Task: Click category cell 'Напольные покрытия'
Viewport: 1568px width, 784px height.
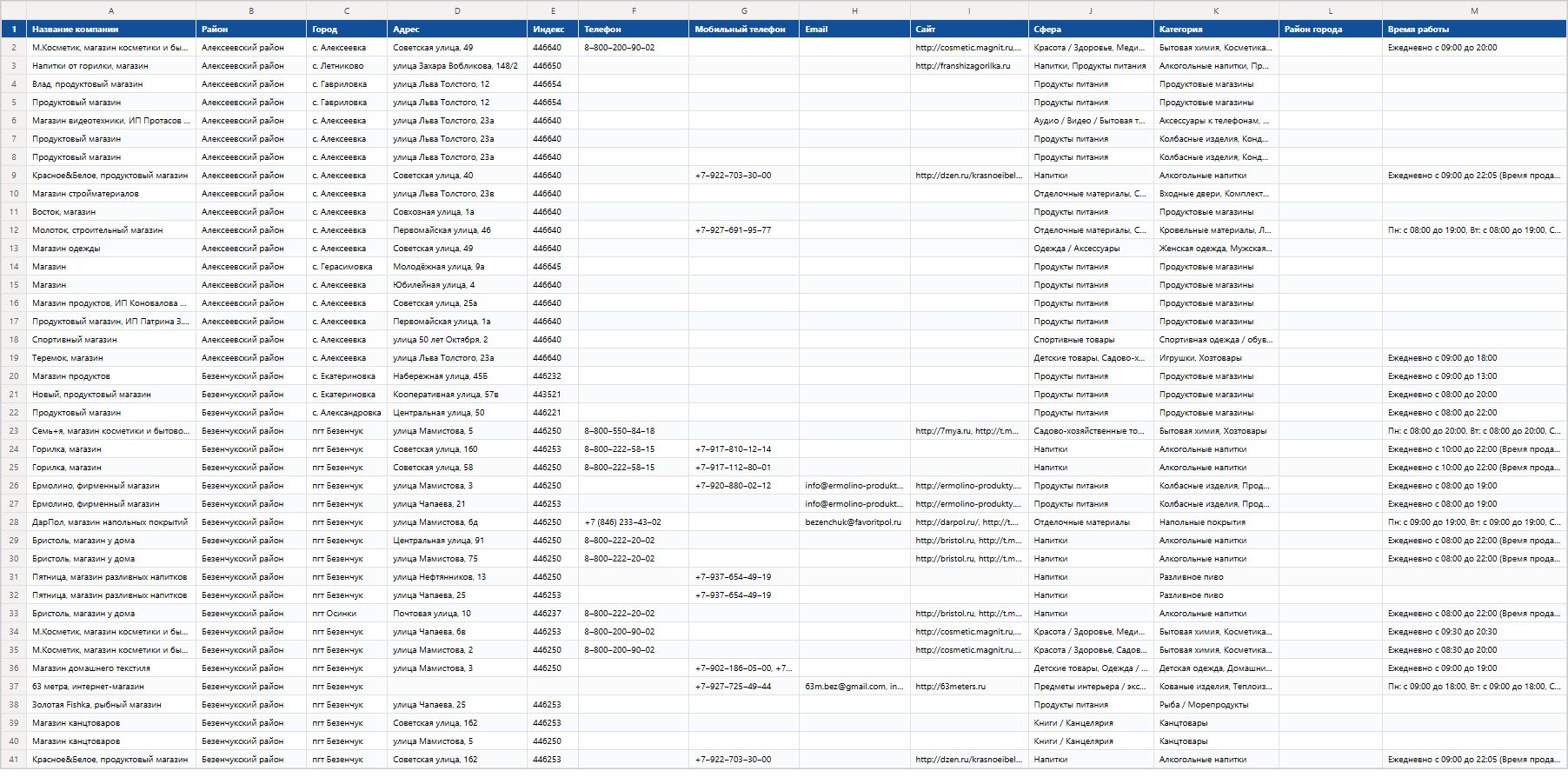Action: click(1216, 522)
